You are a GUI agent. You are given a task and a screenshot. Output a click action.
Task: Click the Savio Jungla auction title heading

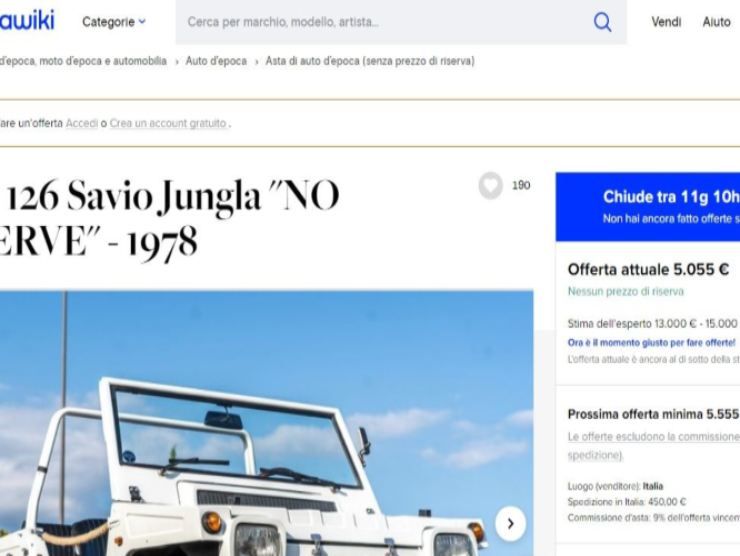point(169,218)
